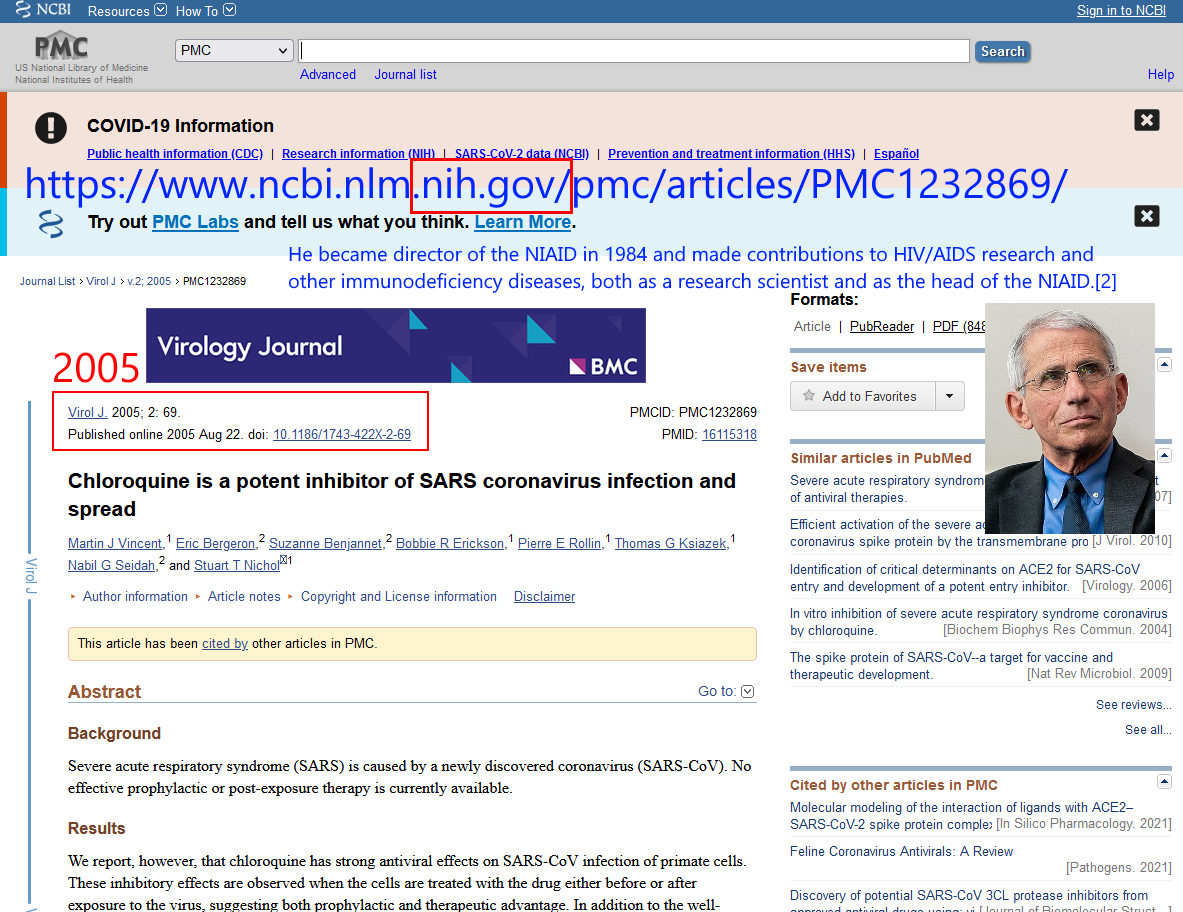The width and height of the screenshot is (1183, 912).
Task: Close the PMC Labs banner
Action: pos(1146,216)
